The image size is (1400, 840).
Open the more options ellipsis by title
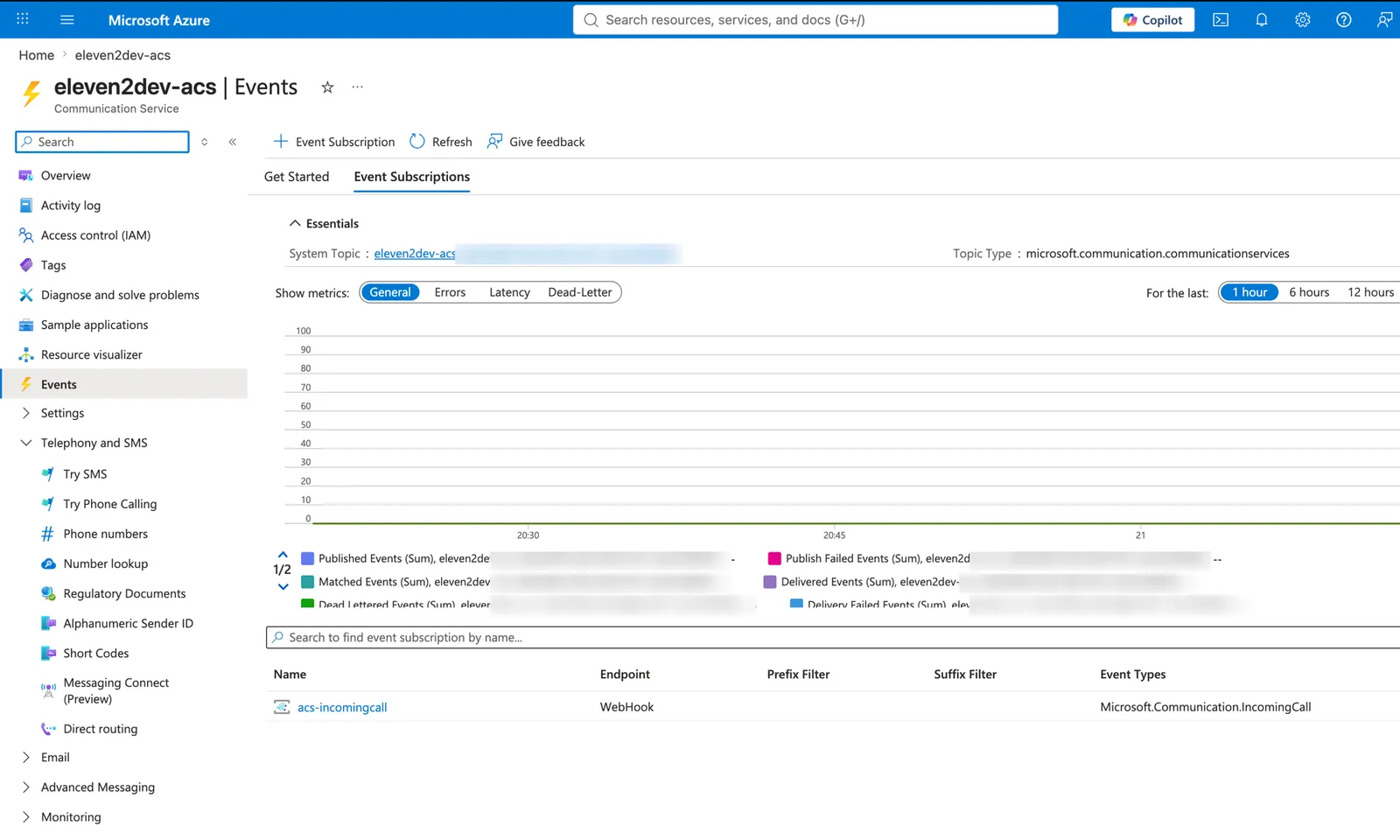(357, 87)
